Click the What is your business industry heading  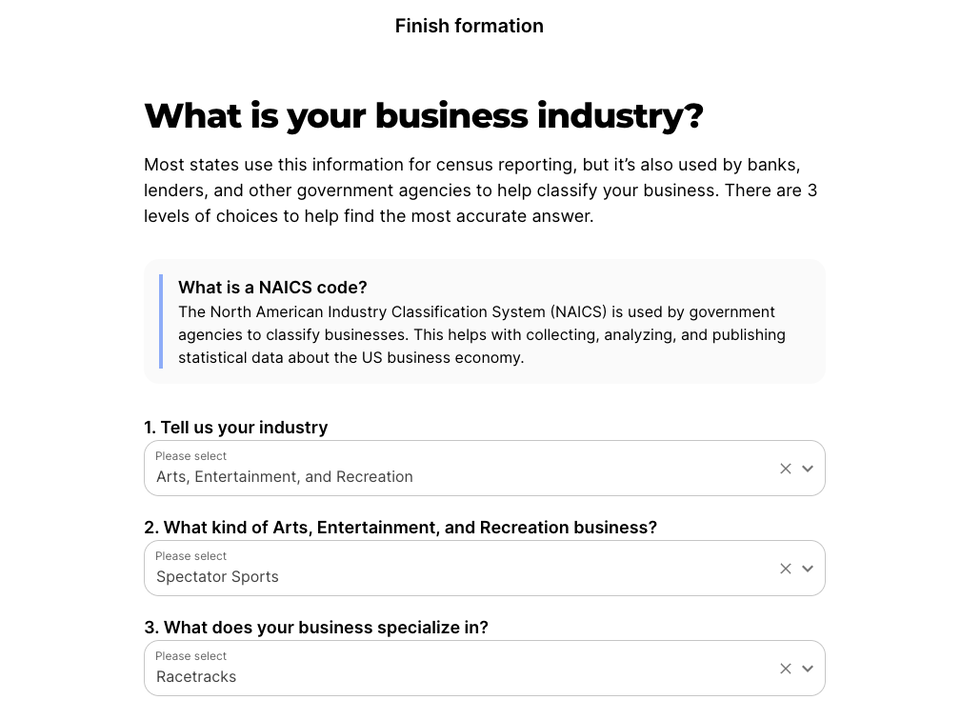tap(424, 116)
